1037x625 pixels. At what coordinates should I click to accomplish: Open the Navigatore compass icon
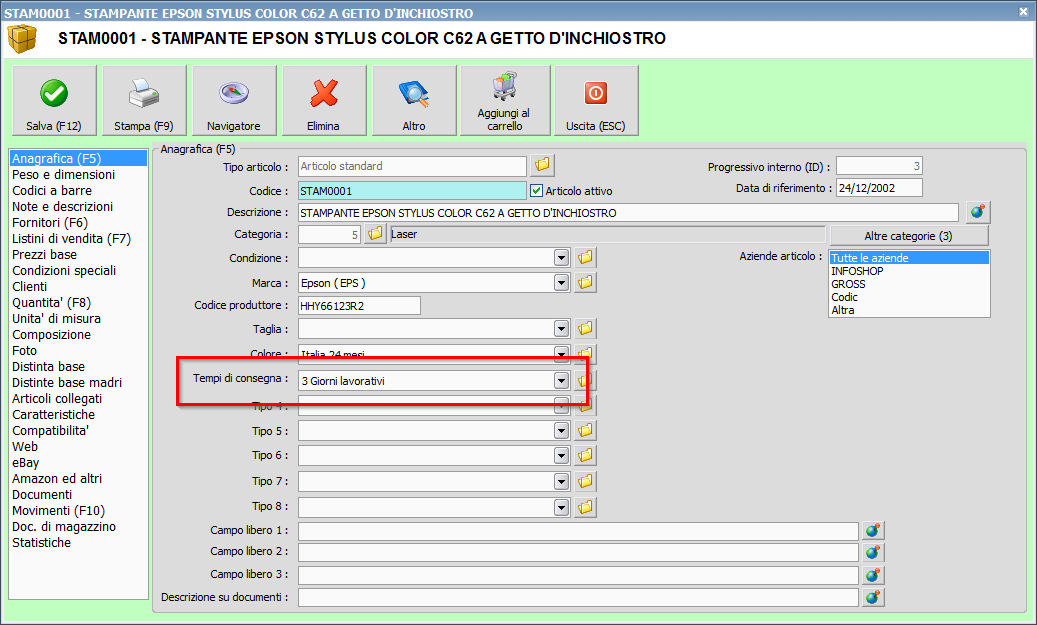234,94
